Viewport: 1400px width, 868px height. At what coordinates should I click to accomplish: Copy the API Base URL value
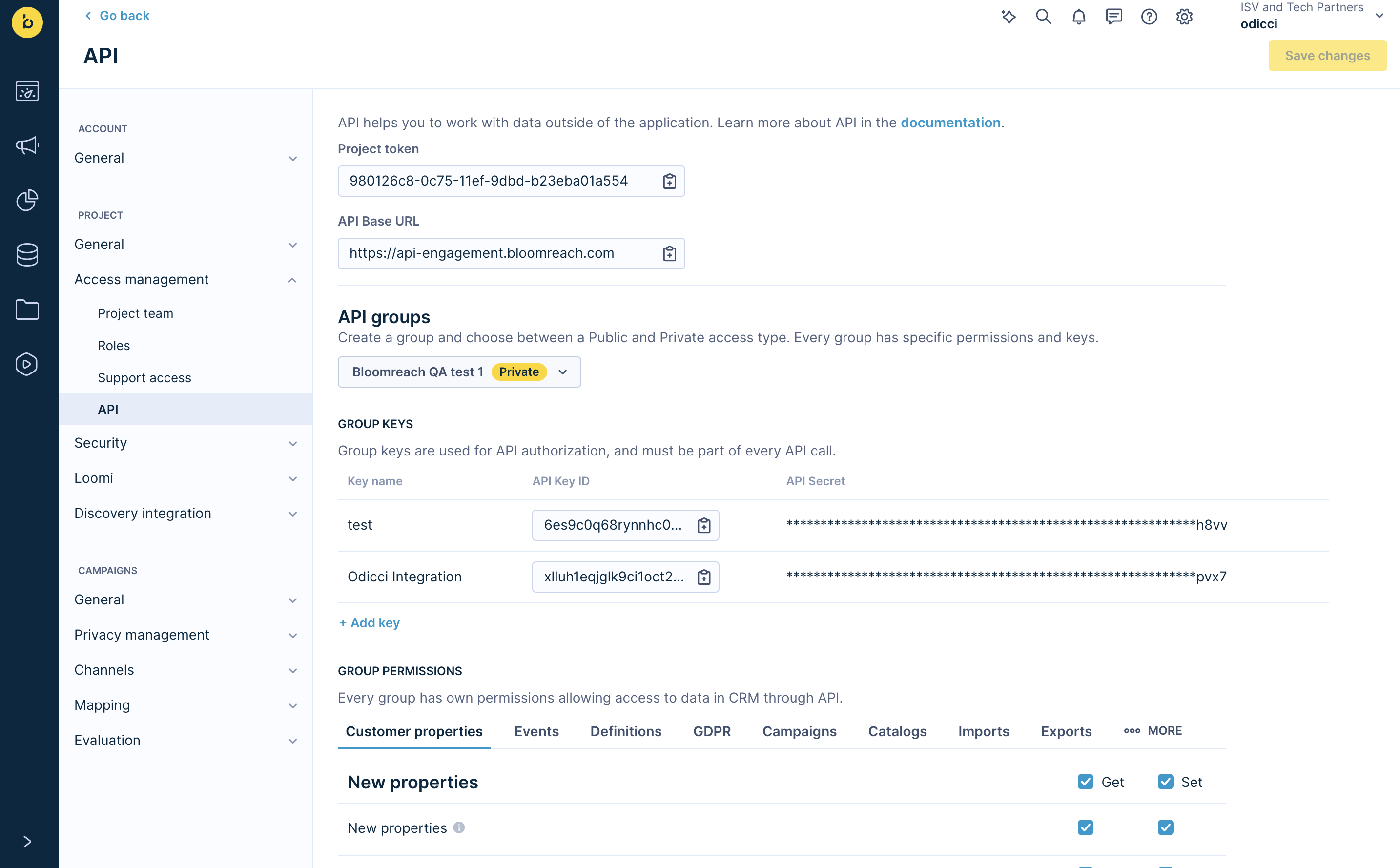coord(669,253)
